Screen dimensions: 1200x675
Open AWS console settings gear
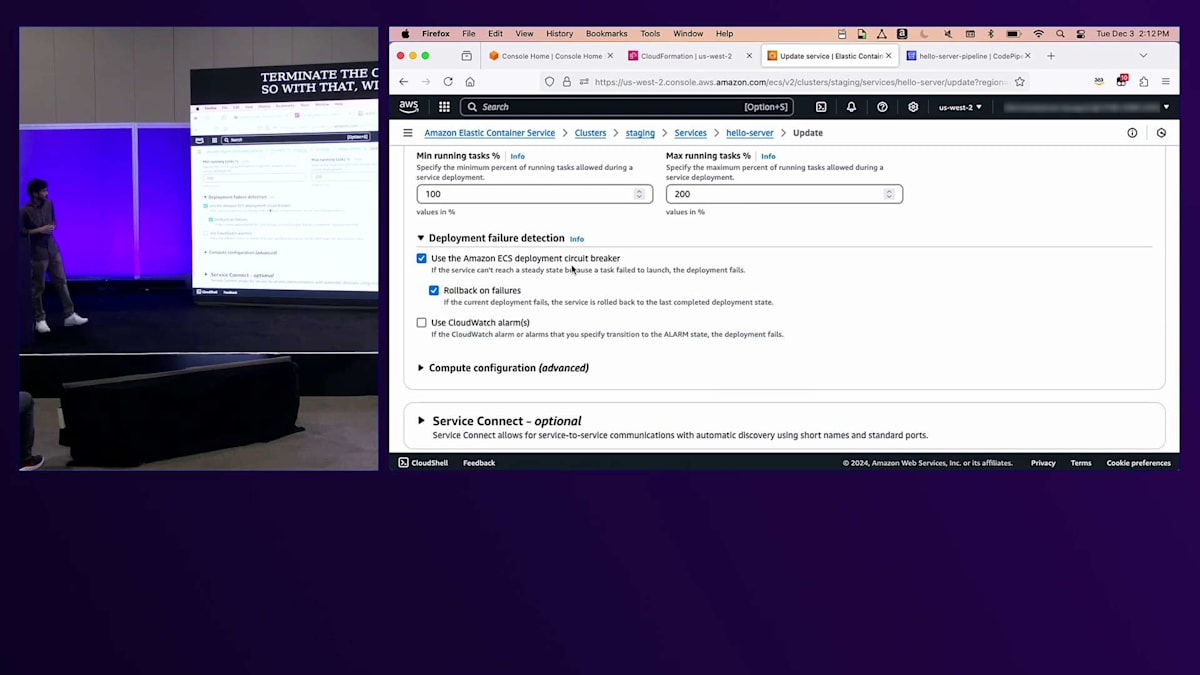click(x=913, y=107)
